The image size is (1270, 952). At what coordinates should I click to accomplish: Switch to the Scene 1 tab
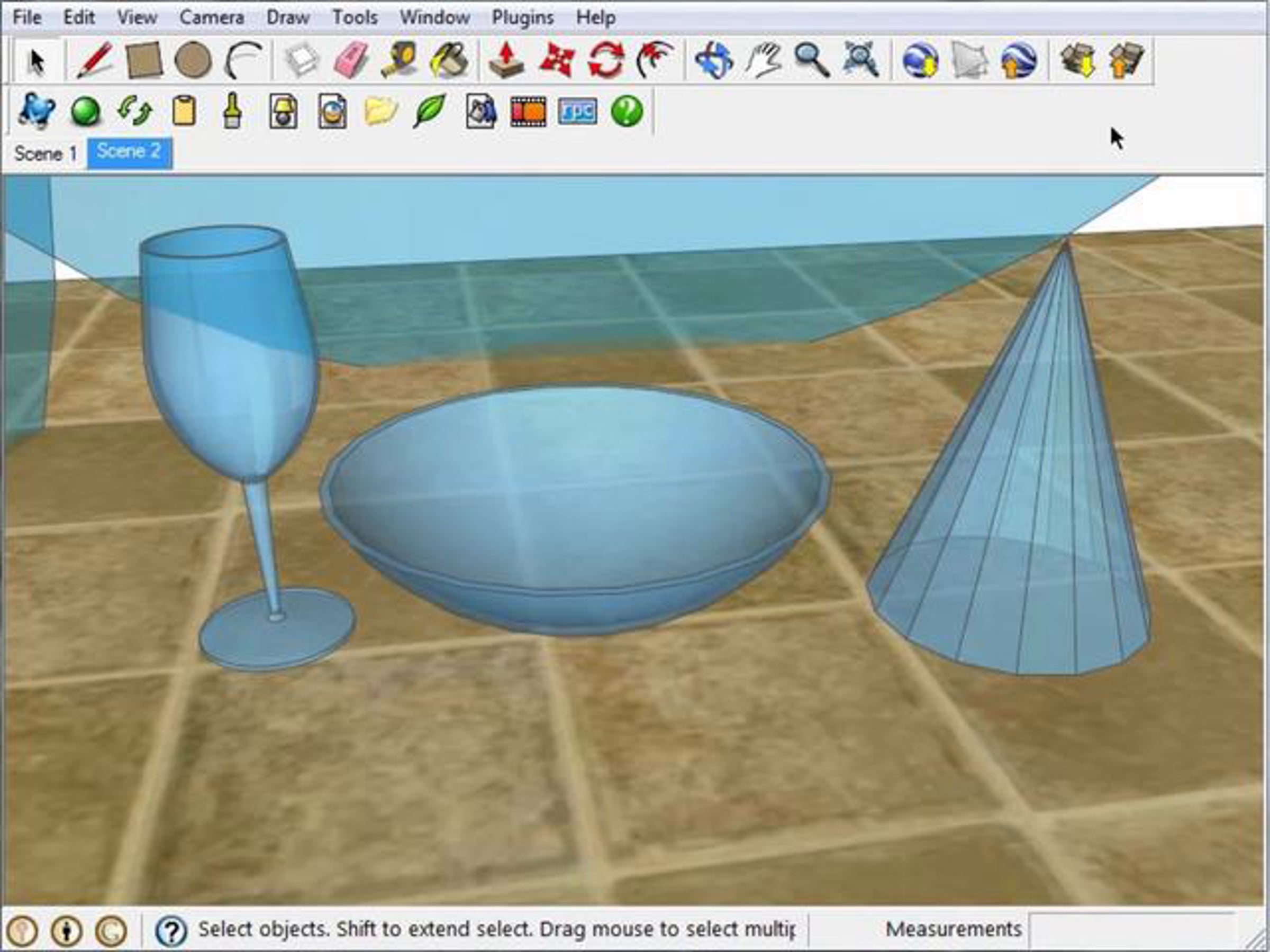coord(45,153)
